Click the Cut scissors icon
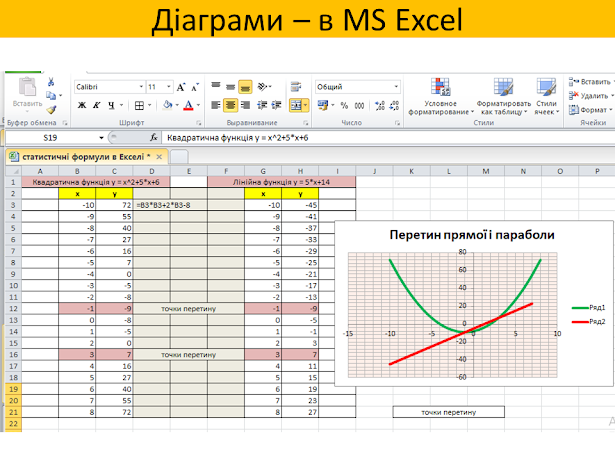 coord(51,82)
